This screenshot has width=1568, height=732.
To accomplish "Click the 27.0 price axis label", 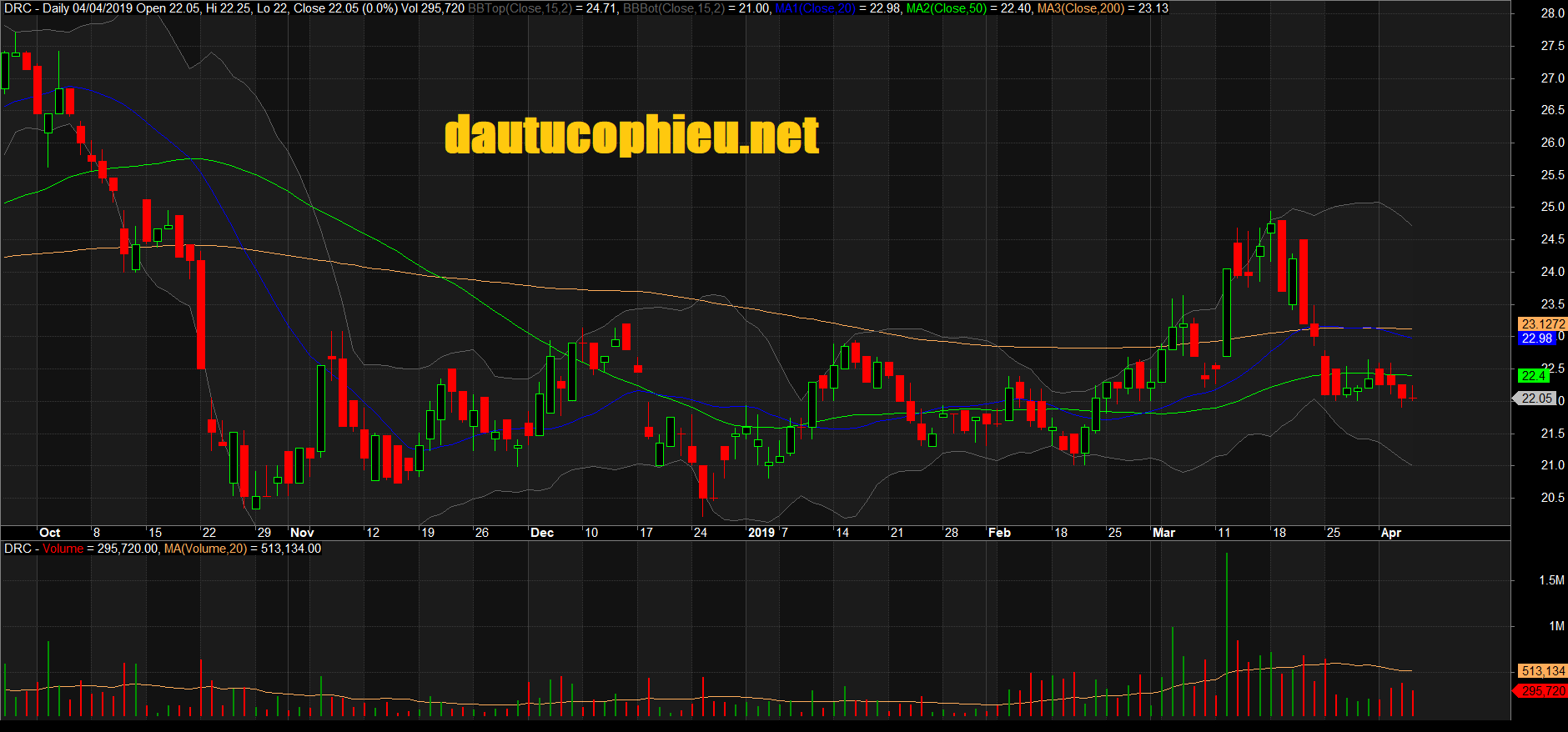I will coord(1552,78).
